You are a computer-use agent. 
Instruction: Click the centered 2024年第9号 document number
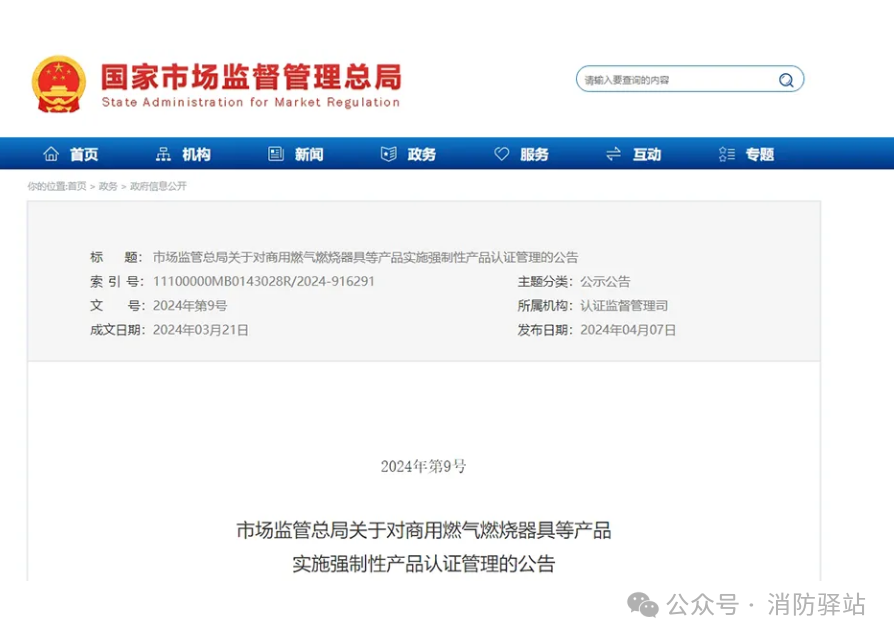pyautogui.click(x=423, y=466)
